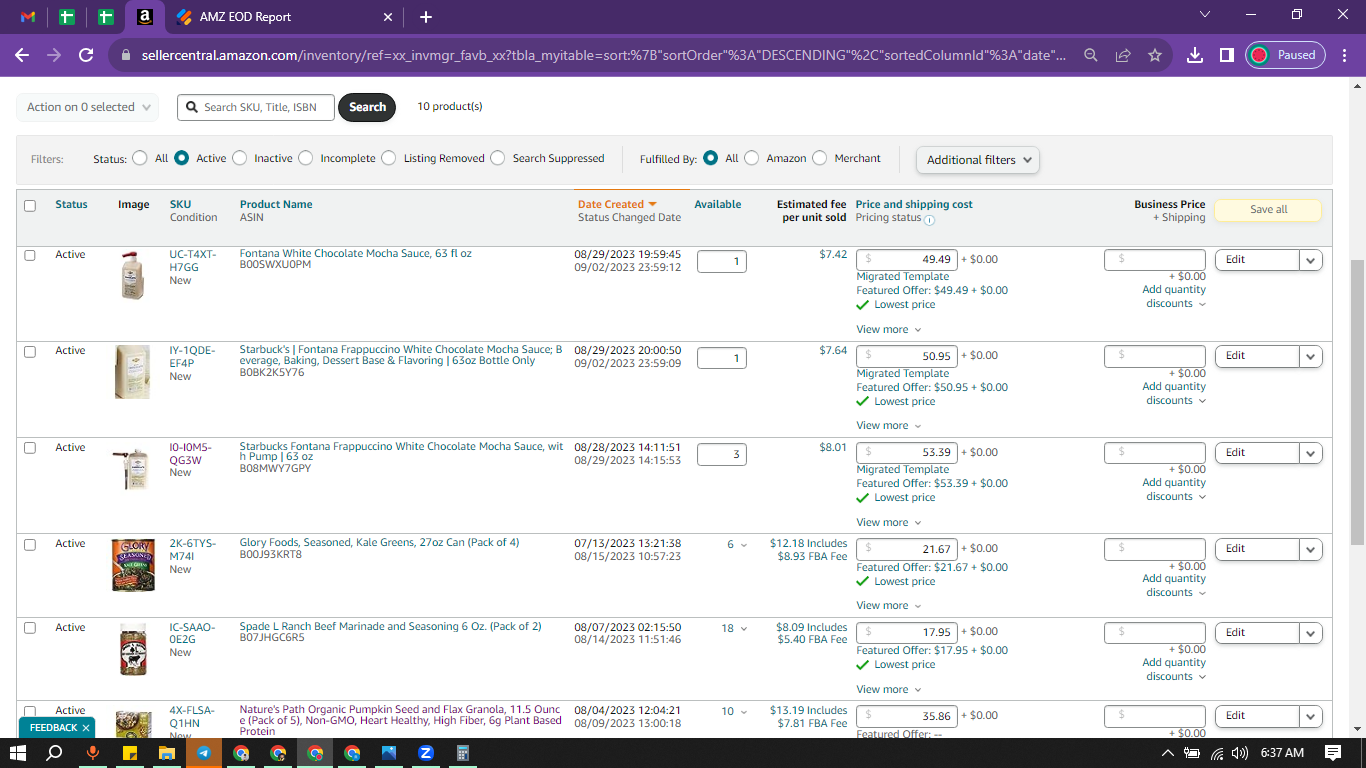
Task: Click the Pricing status info icon
Action: pyautogui.click(x=929, y=220)
